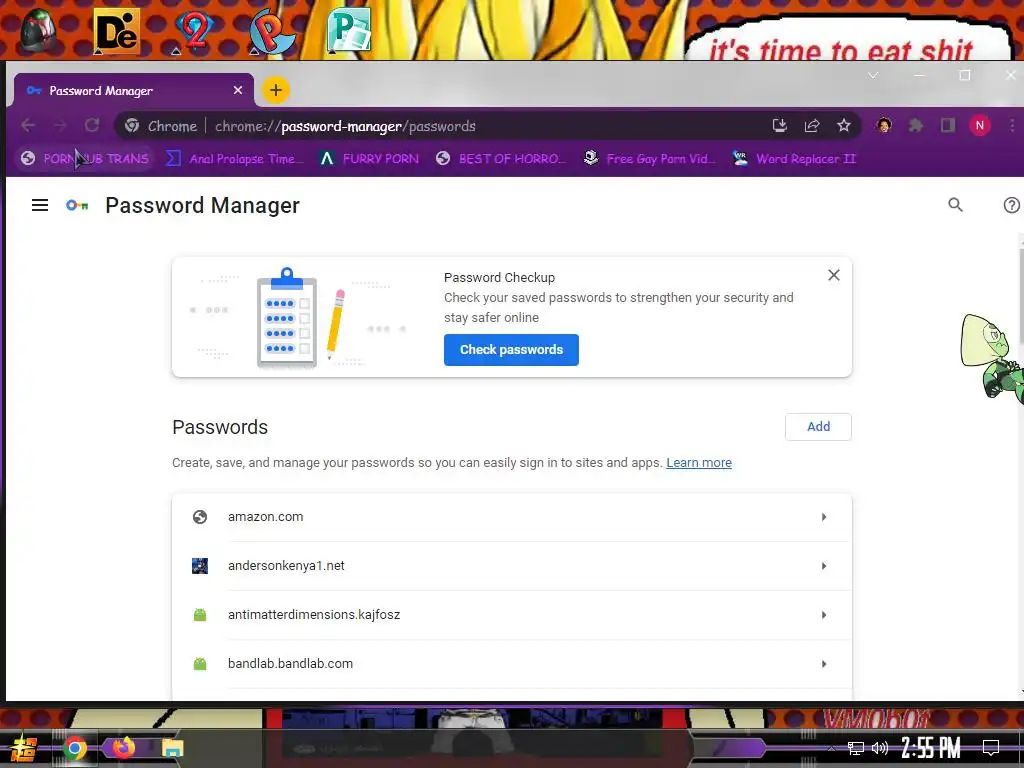Bookmark this page with the star icon
1024x768 pixels.
(x=844, y=125)
